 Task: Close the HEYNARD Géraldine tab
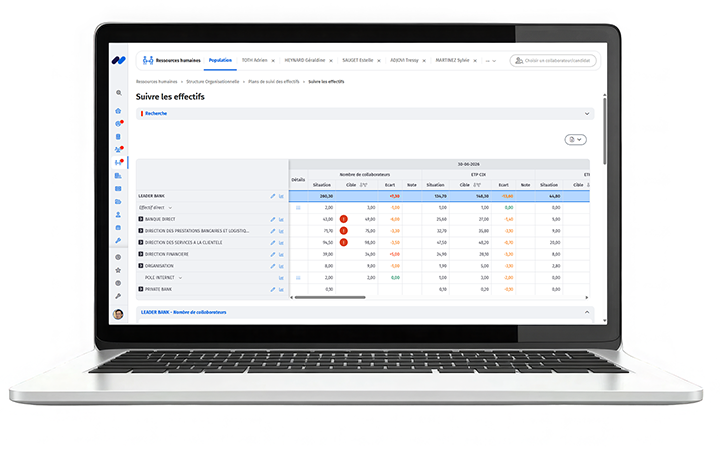click(331, 61)
